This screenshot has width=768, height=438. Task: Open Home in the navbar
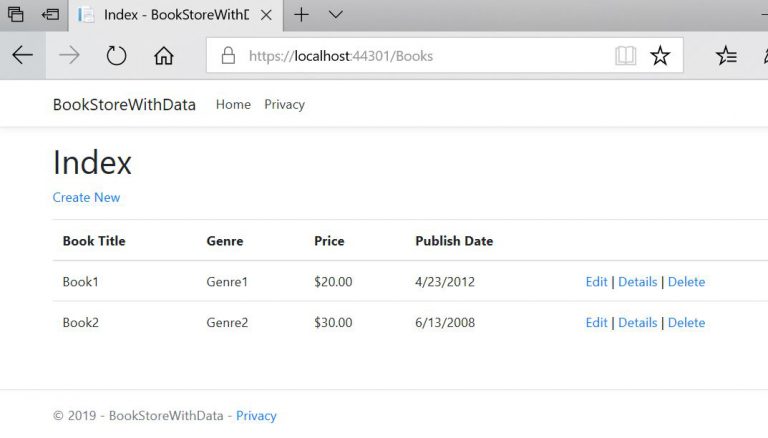pyautogui.click(x=233, y=104)
